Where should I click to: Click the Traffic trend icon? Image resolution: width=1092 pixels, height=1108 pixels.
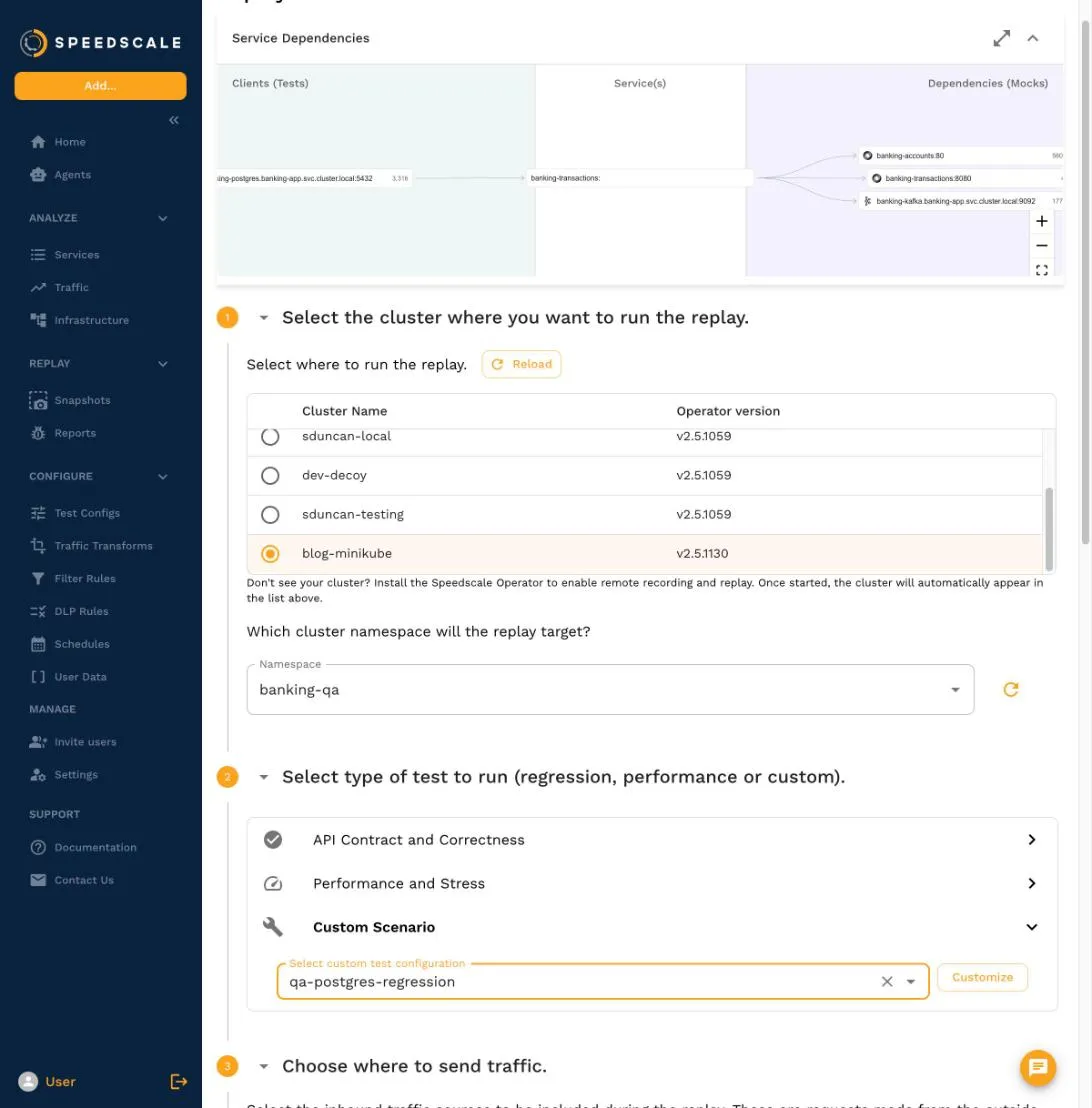[x=38, y=288]
